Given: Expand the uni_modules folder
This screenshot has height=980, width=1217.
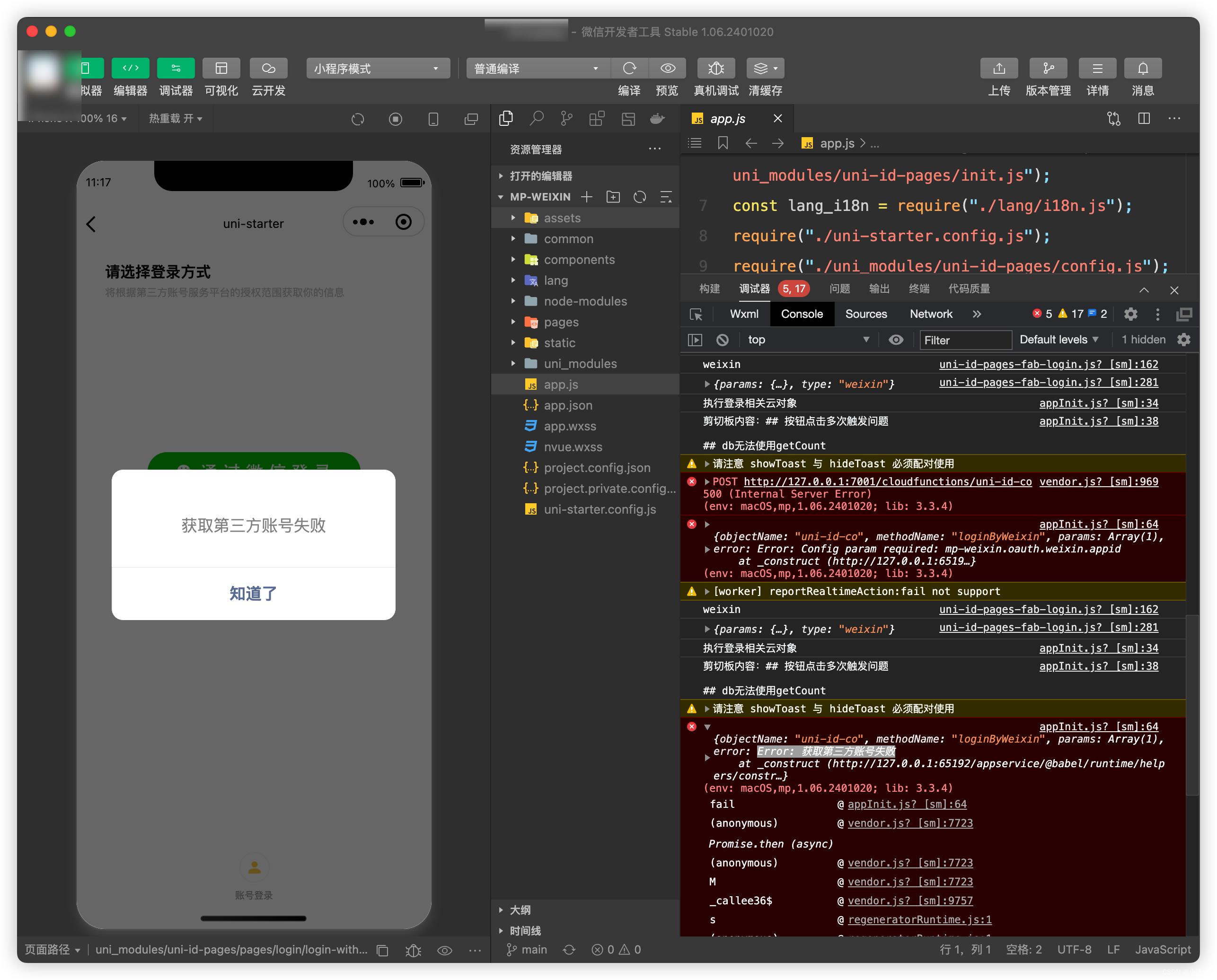Looking at the screenshot, I should point(585,364).
